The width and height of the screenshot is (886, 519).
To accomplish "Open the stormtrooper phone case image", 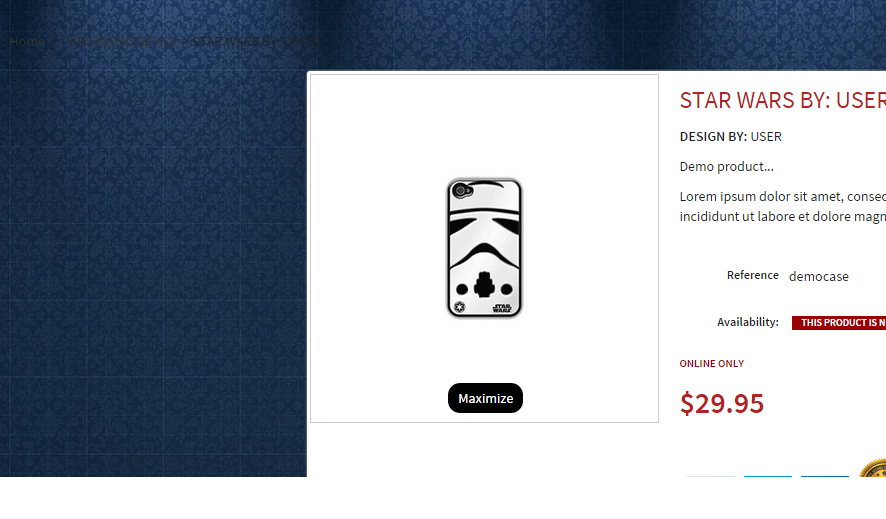I will [484, 248].
